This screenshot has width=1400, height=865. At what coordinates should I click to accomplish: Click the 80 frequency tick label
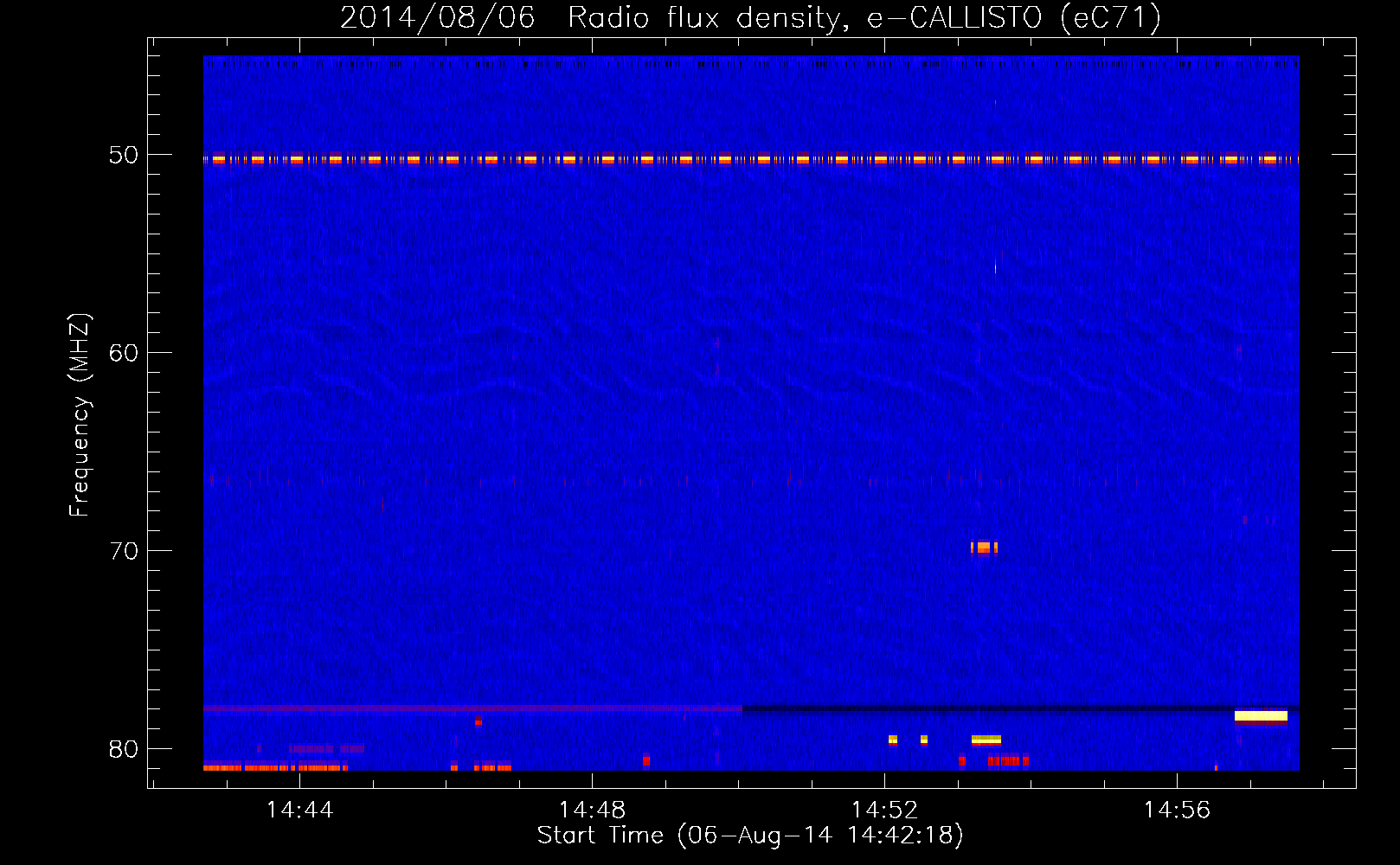coord(124,749)
